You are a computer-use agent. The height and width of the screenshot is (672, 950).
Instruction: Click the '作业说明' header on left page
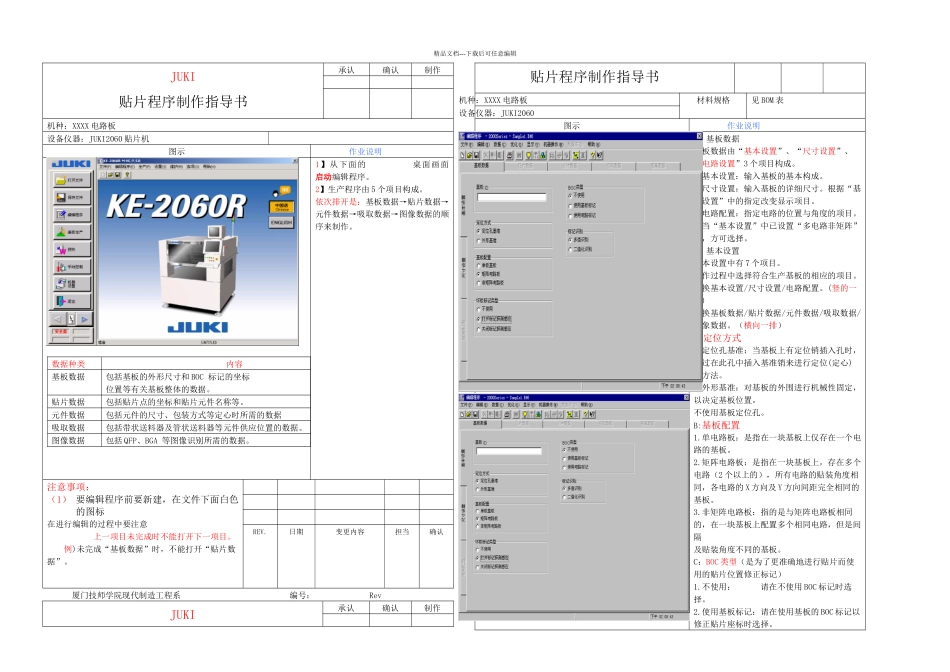click(365, 151)
